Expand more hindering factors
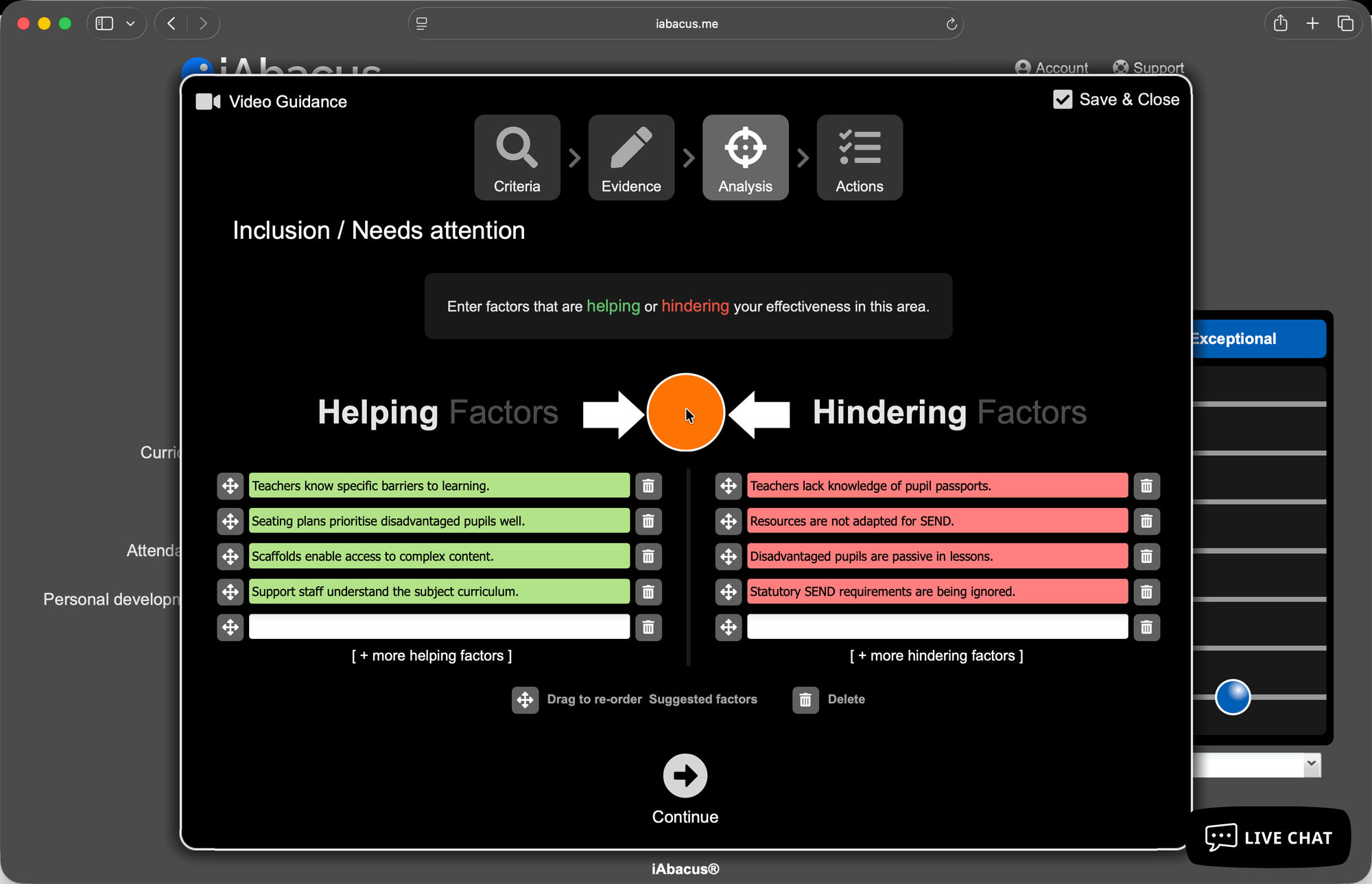The image size is (1372, 884). point(936,655)
